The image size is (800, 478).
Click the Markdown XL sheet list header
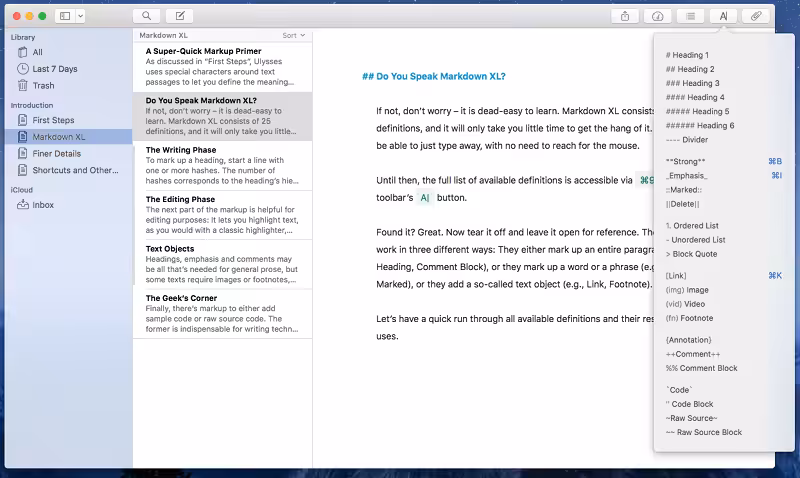coord(163,35)
